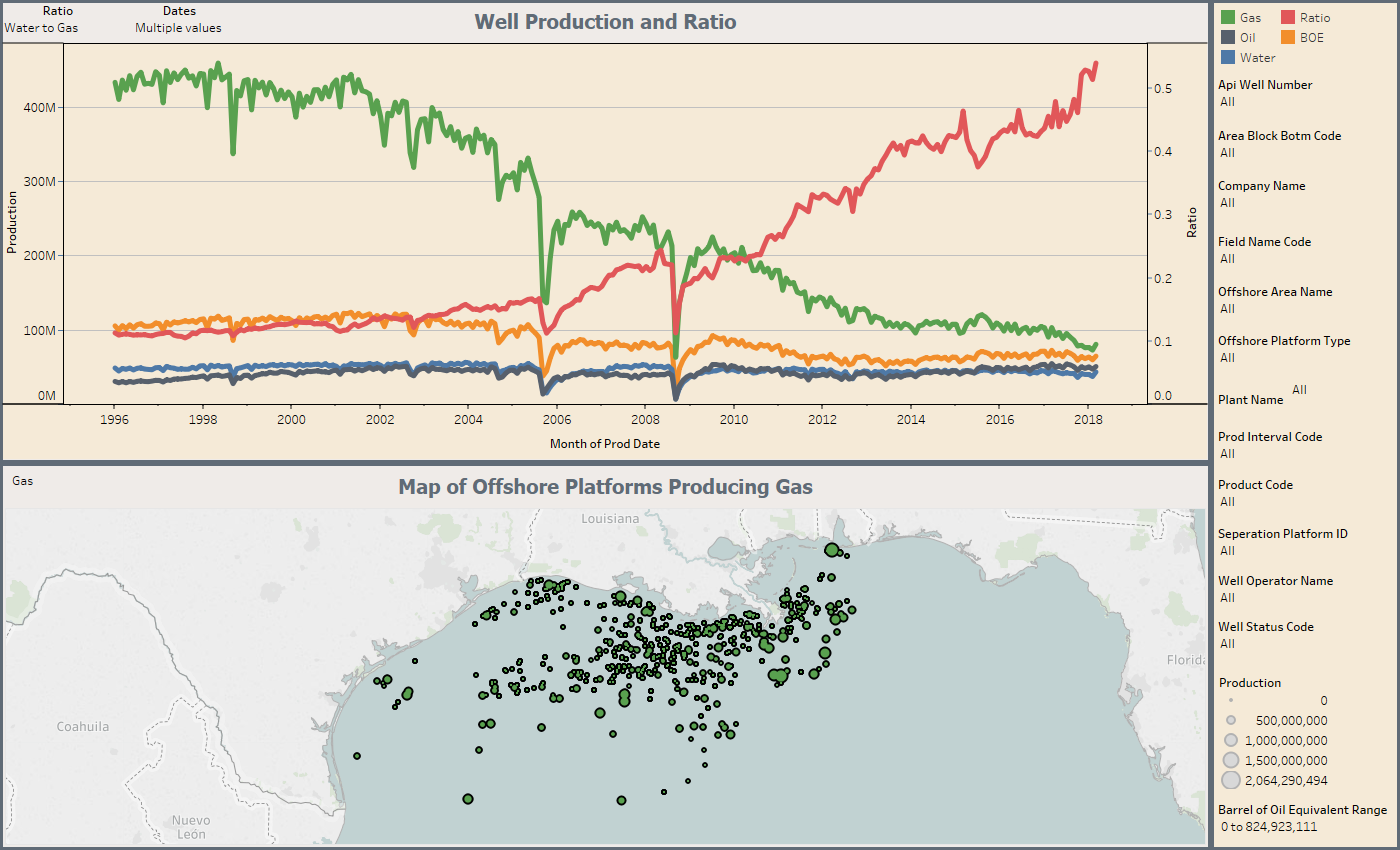Click the Map of Offshore Platforms Producing Gas title

605,486
